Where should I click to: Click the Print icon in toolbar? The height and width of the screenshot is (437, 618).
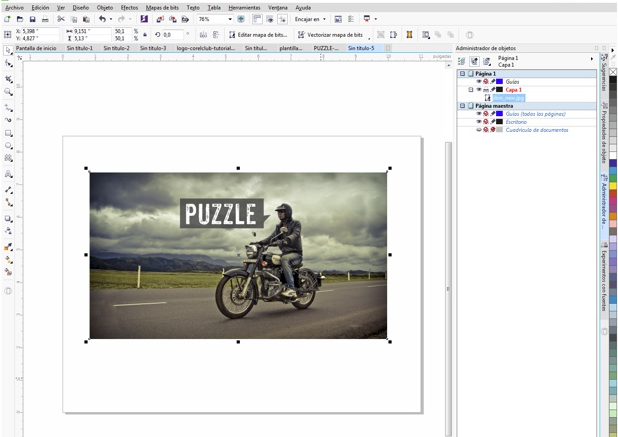click(46, 19)
